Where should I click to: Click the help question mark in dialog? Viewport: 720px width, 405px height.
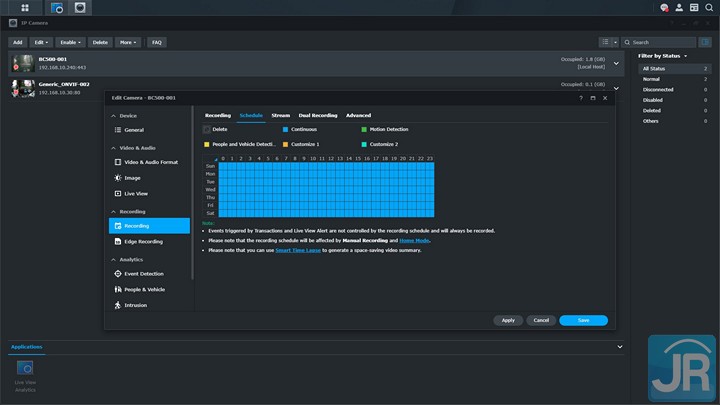[581, 98]
